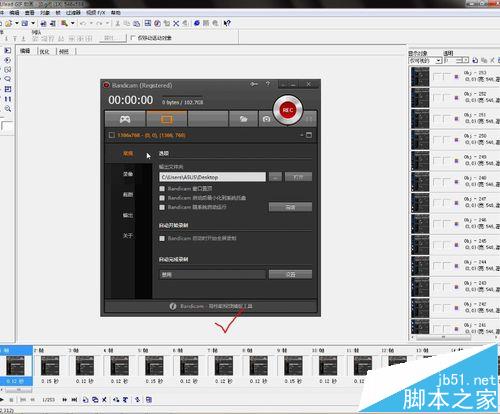Screen dimensions: 500x414
Task: Click the Add frame icon
Action: pos(85,399)
